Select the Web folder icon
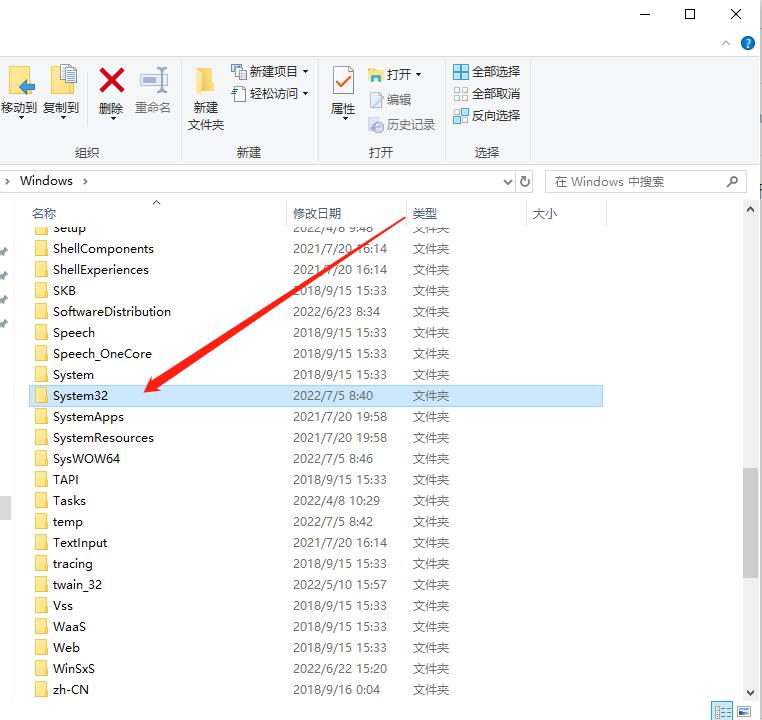The height and width of the screenshot is (720, 762). [41, 648]
